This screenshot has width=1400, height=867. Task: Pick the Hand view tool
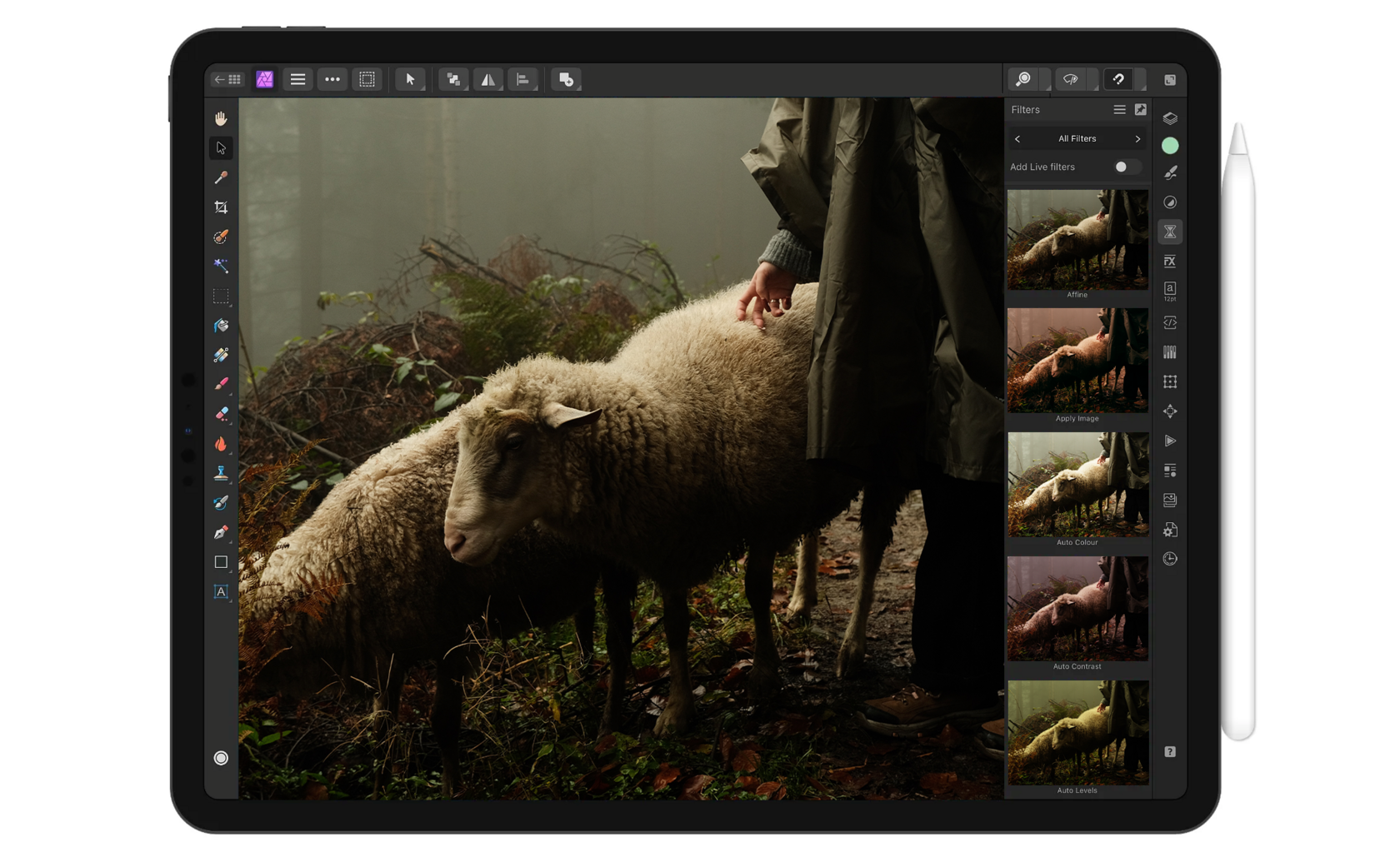click(221, 118)
